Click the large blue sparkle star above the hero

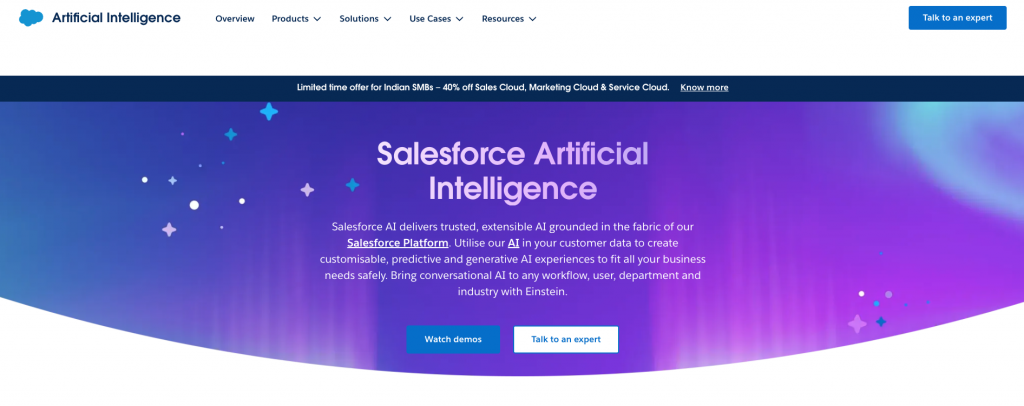pos(268,112)
